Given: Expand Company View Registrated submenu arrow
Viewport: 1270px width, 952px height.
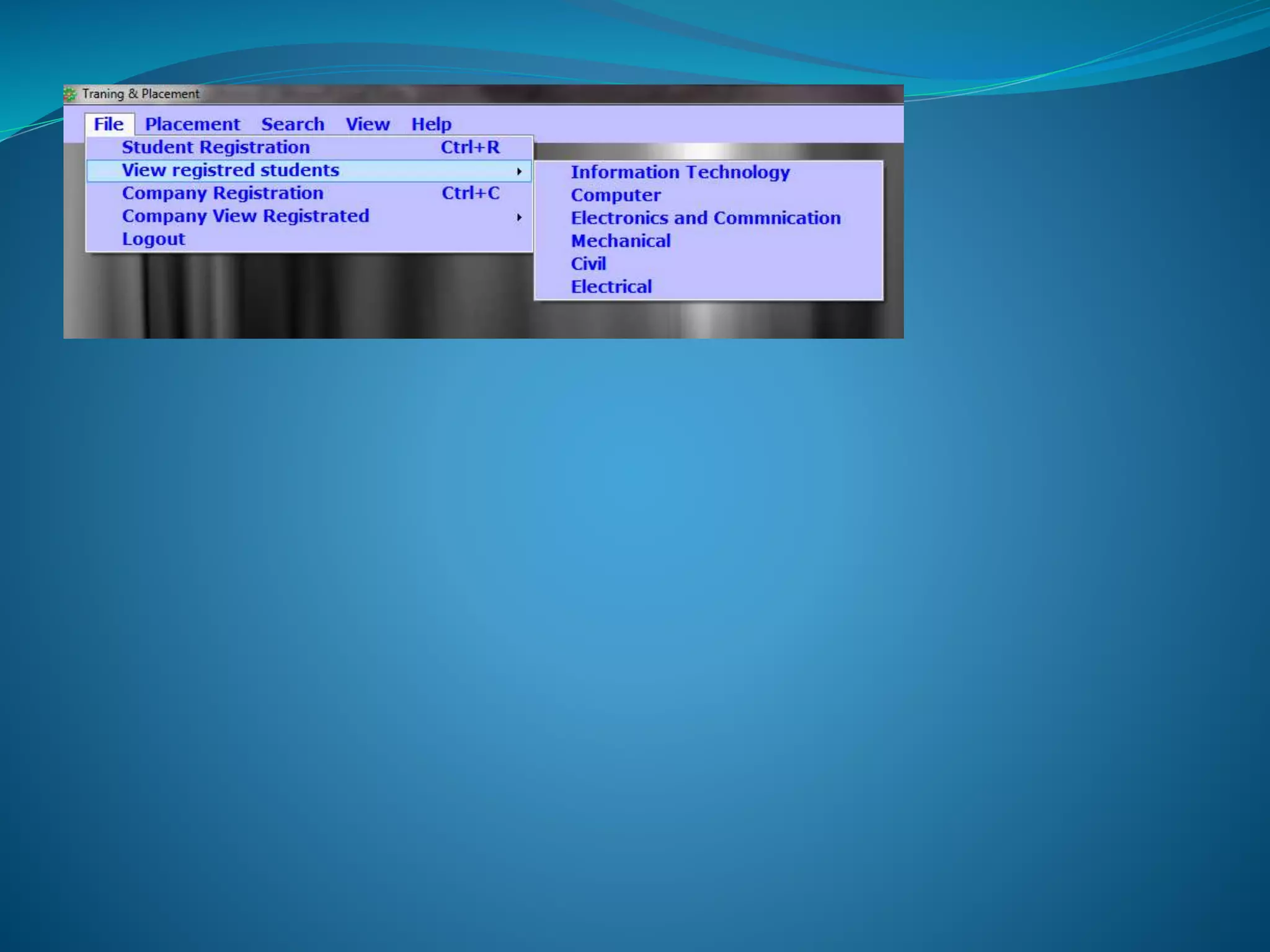Looking at the screenshot, I should [519, 217].
